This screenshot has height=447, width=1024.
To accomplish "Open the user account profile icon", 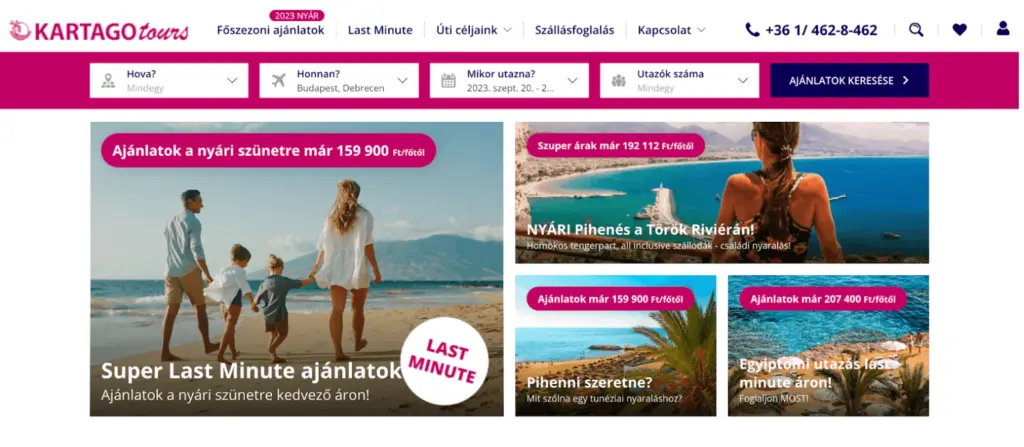I will pos(1003,29).
